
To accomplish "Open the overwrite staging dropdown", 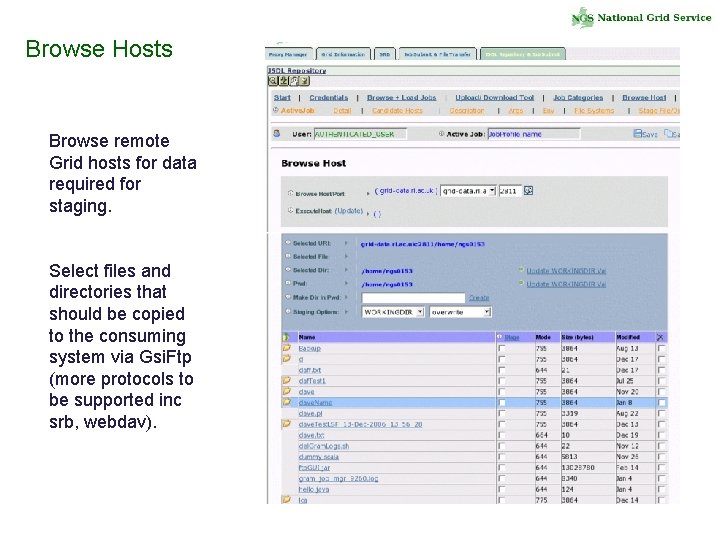I will tap(461, 312).
